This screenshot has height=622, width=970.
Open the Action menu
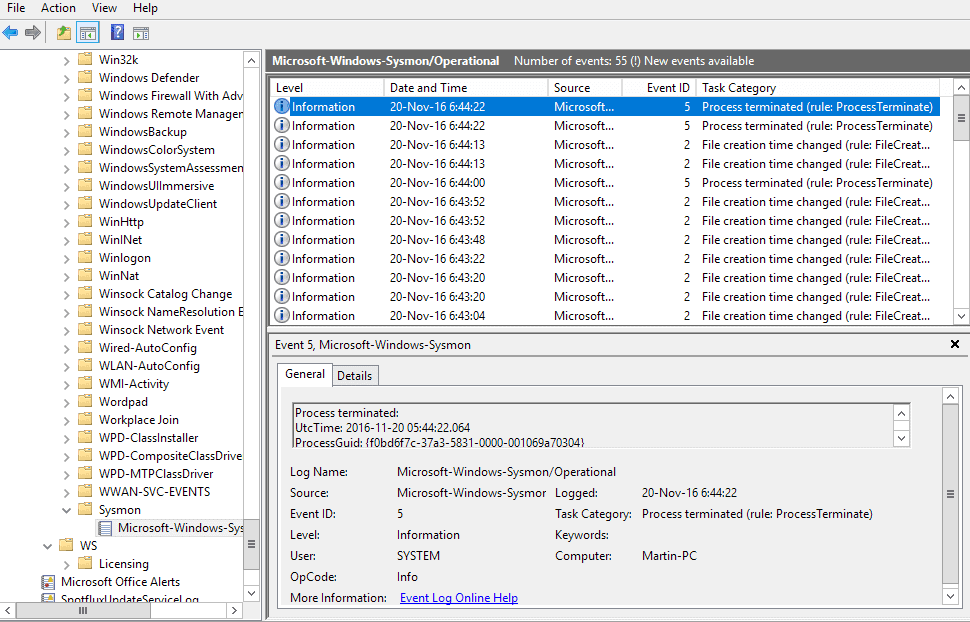[58, 8]
